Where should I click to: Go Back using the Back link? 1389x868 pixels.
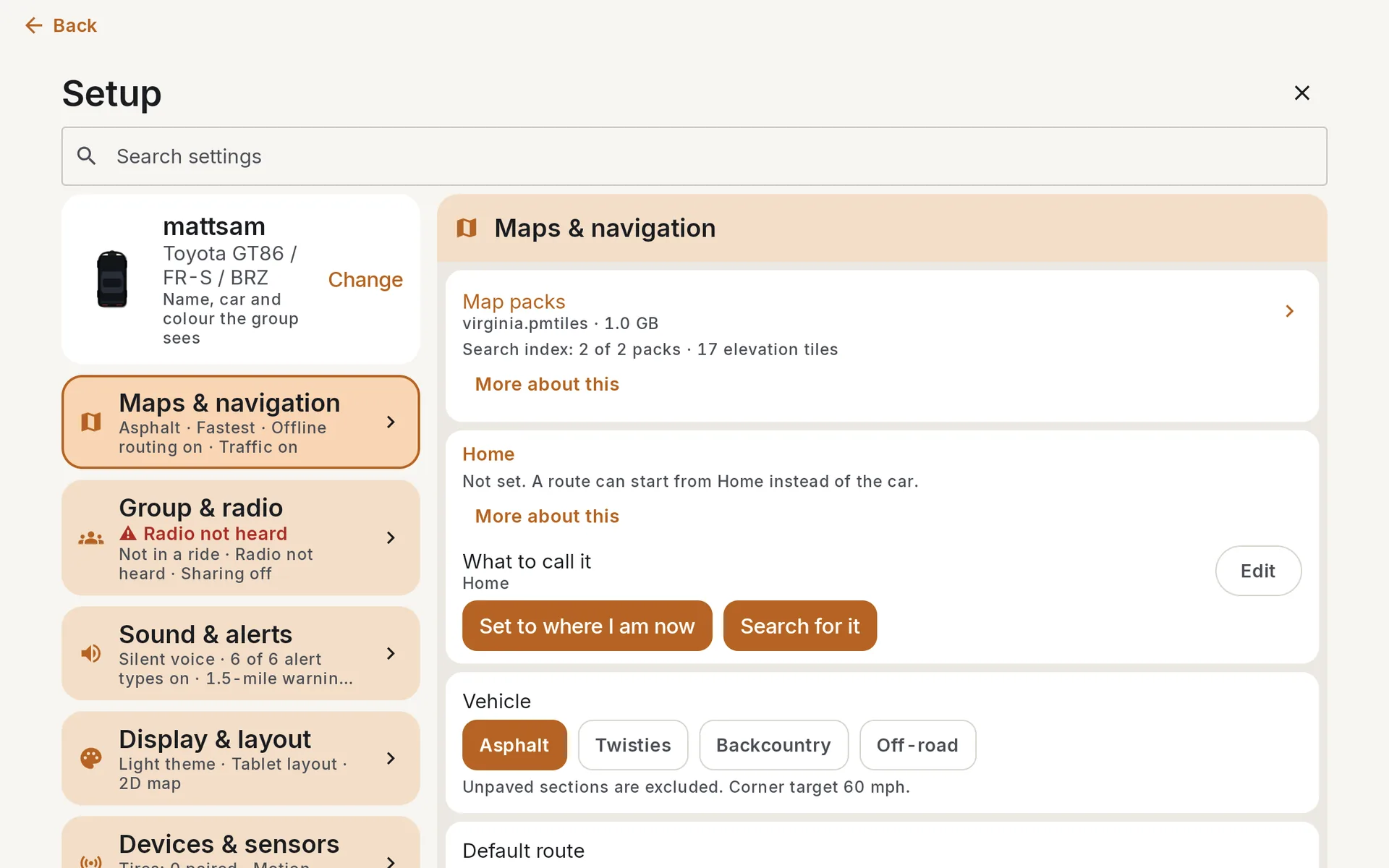(61, 25)
